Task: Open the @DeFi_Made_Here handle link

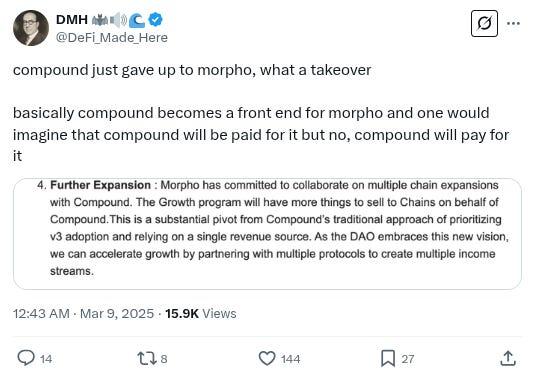Action: point(111,38)
